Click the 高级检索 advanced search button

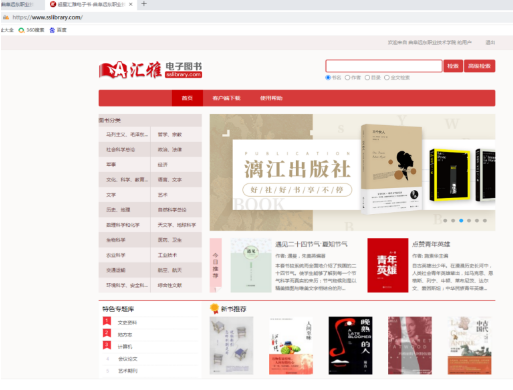pos(479,66)
